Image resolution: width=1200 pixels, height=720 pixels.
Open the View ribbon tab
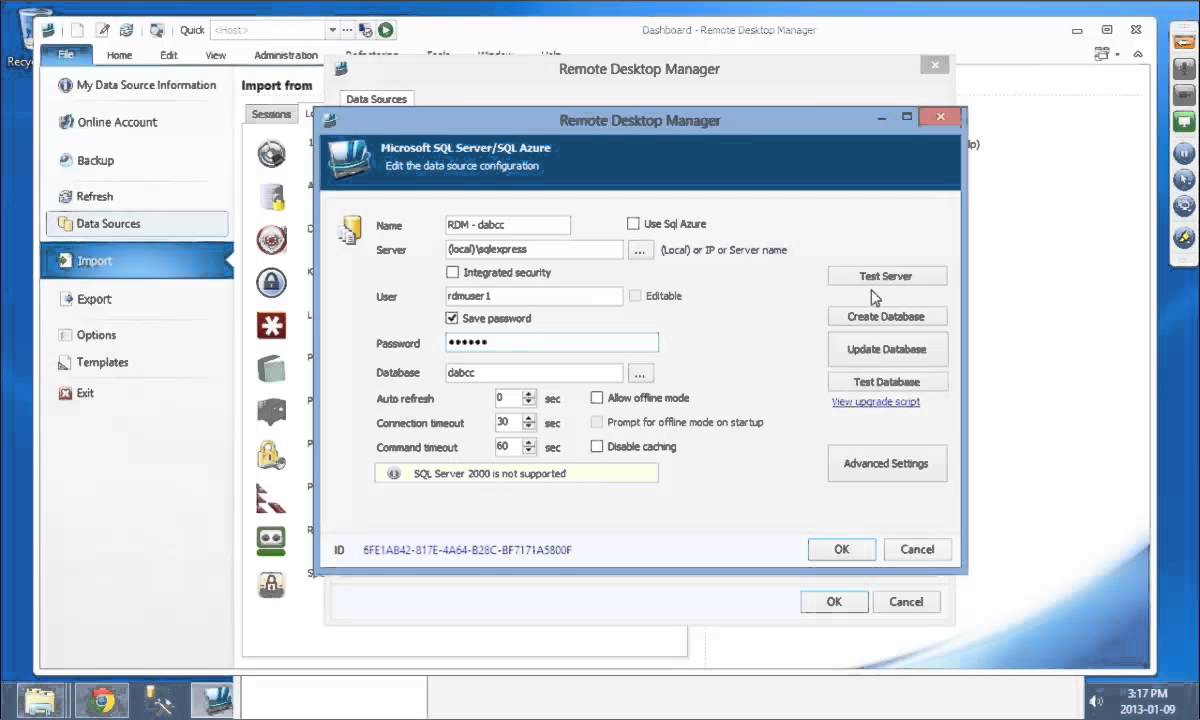[x=215, y=56]
